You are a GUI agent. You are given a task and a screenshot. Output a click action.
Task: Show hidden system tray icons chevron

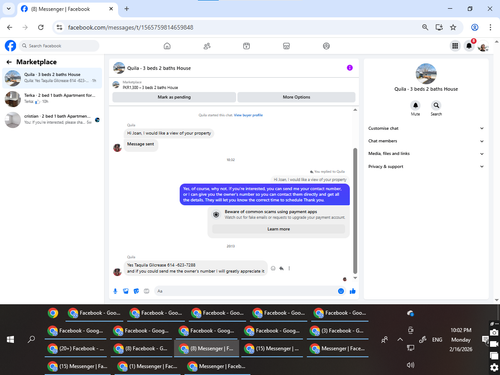coord(400,340)
